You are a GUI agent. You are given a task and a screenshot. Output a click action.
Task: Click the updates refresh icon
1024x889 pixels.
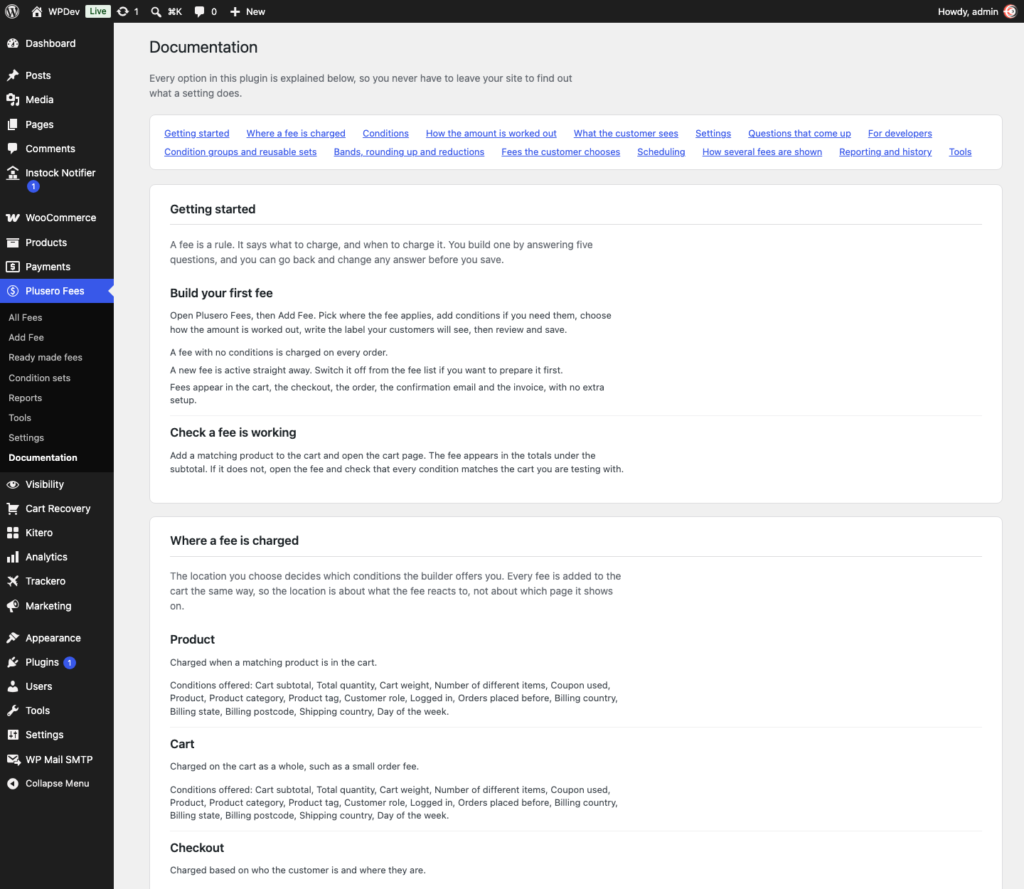point(123,11)
